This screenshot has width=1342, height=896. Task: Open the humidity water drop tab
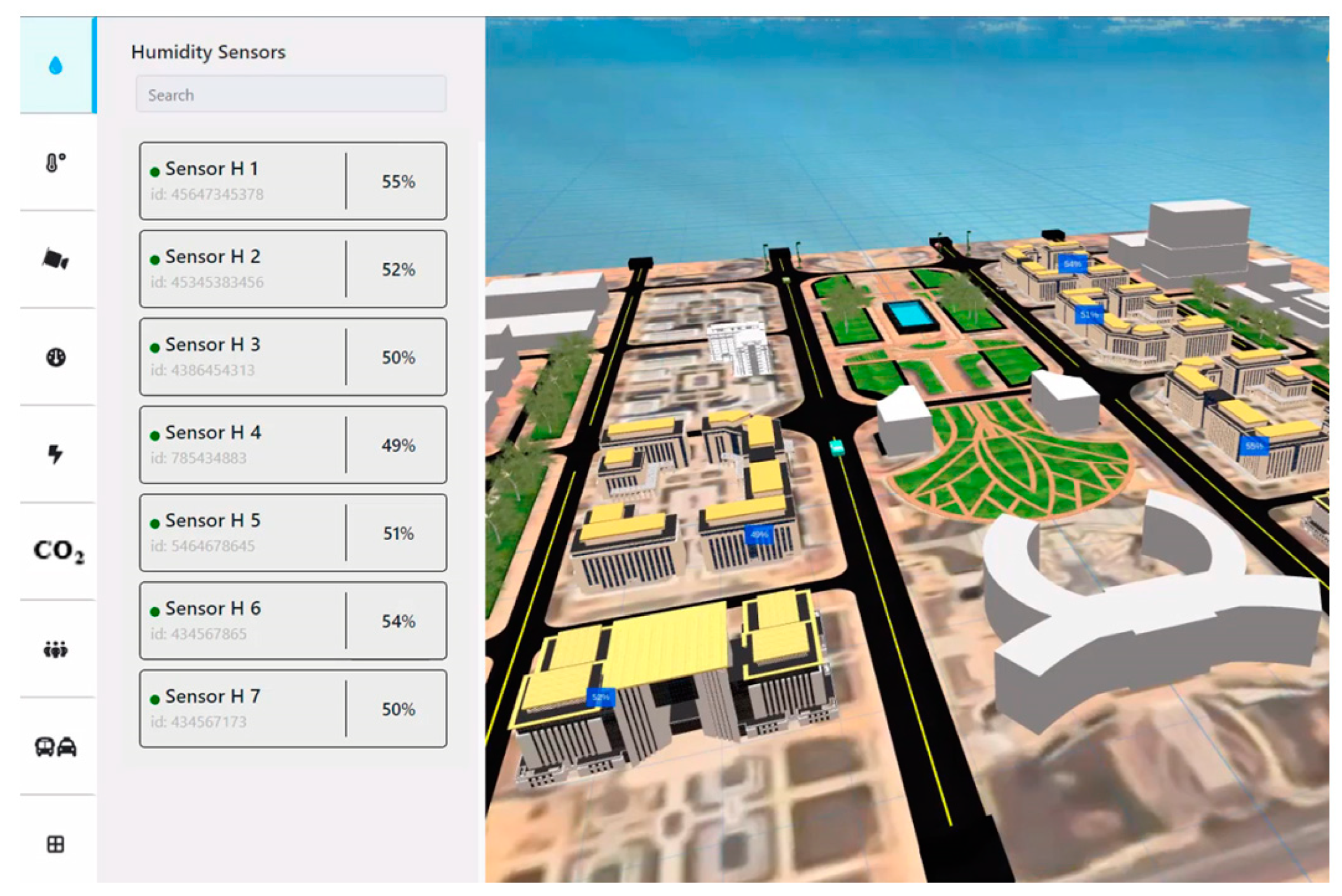pos(55,66)
